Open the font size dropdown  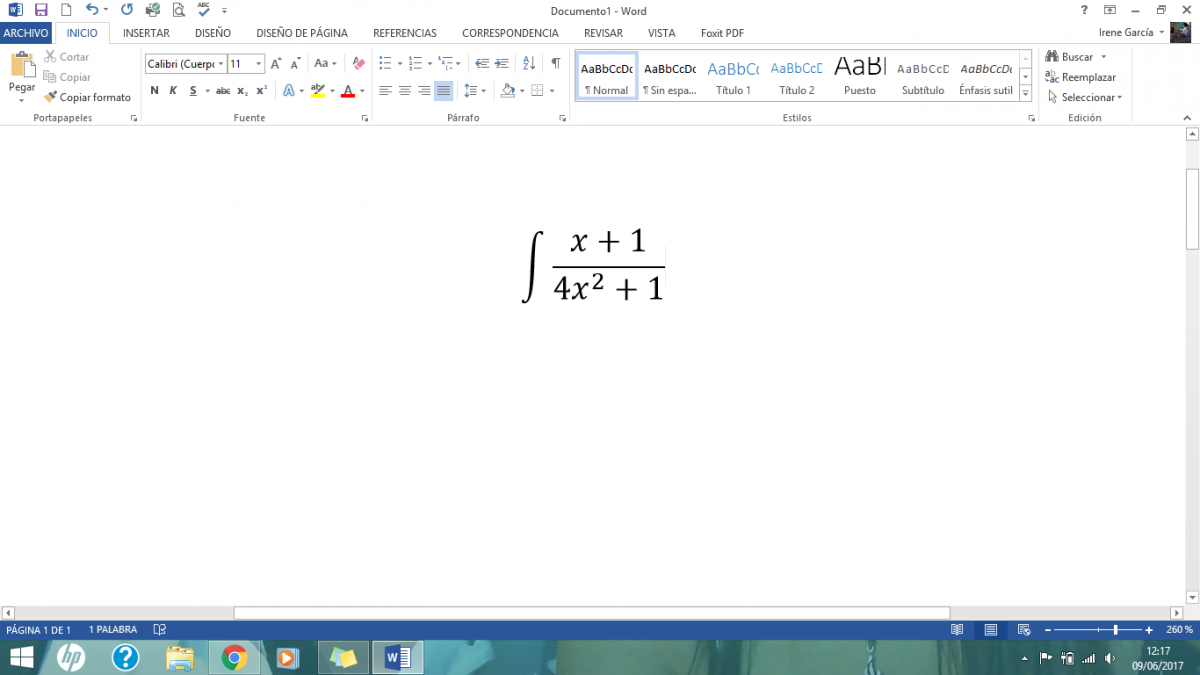259,64
